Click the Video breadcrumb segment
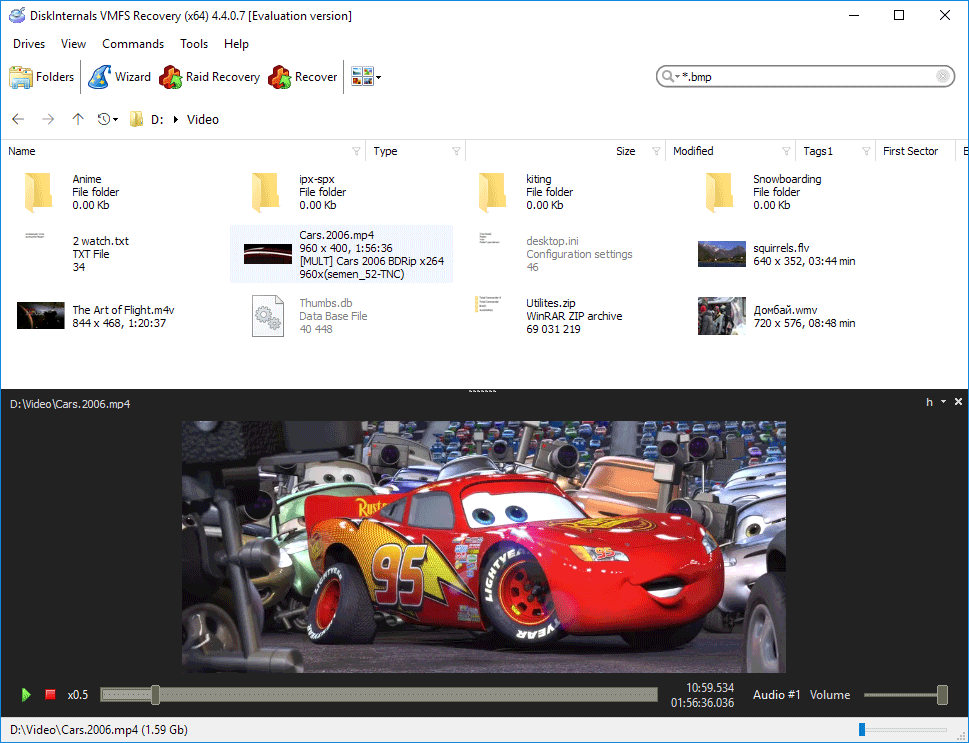 click(203, 119)
